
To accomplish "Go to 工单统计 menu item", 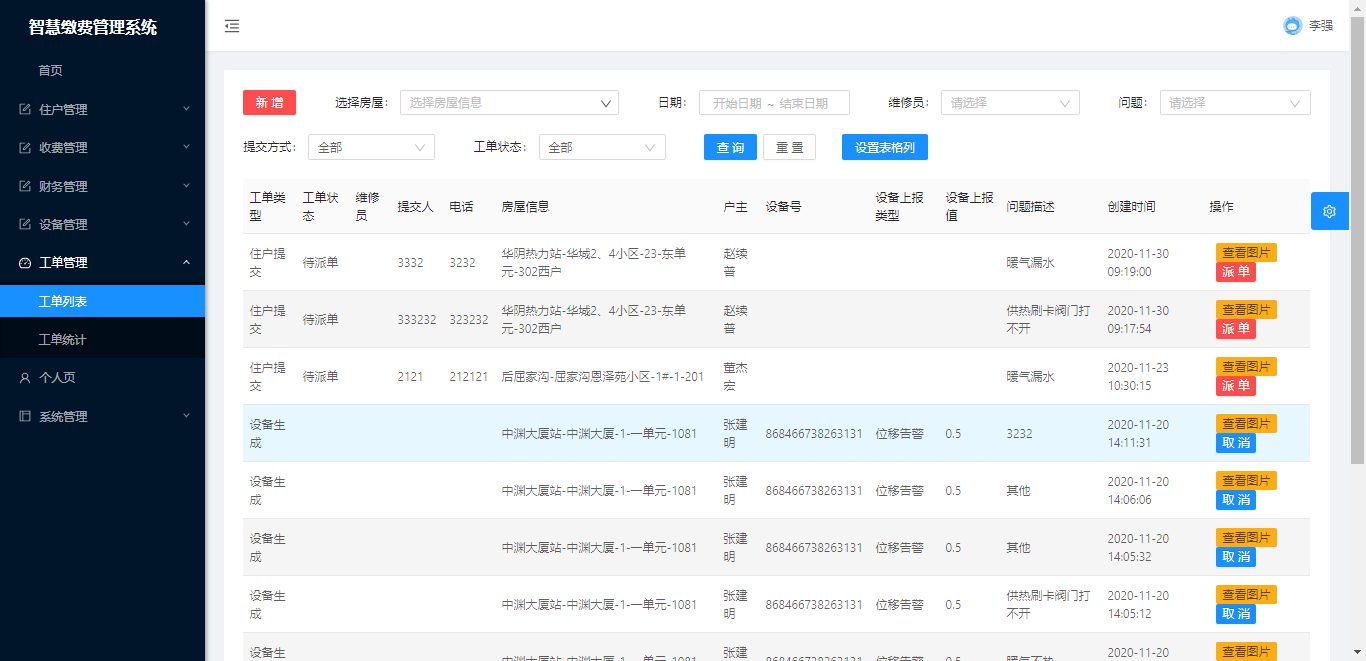I will click(62, 340).
